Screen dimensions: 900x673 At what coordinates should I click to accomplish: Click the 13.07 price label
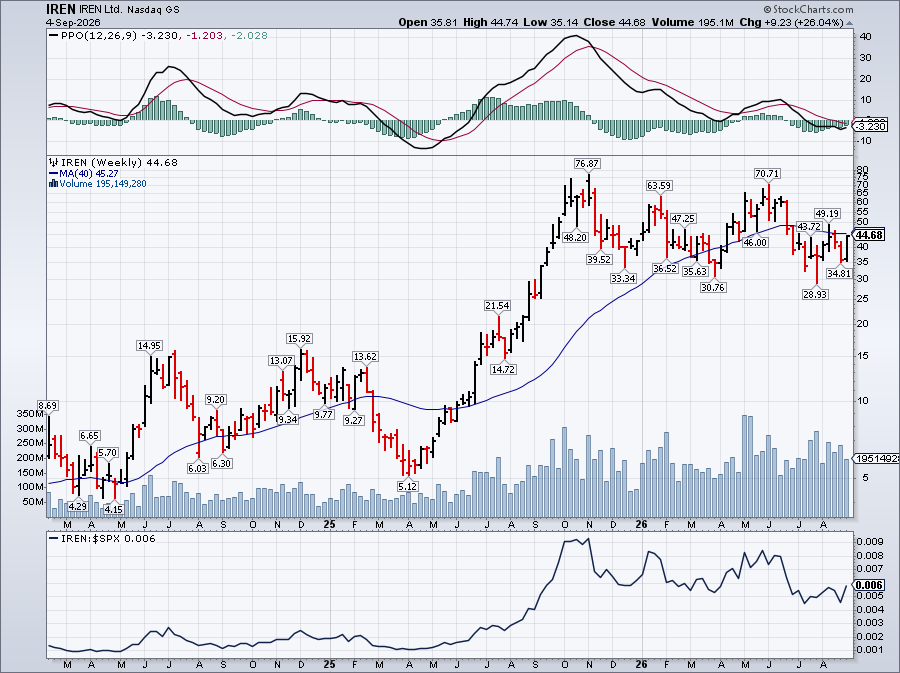281,360
